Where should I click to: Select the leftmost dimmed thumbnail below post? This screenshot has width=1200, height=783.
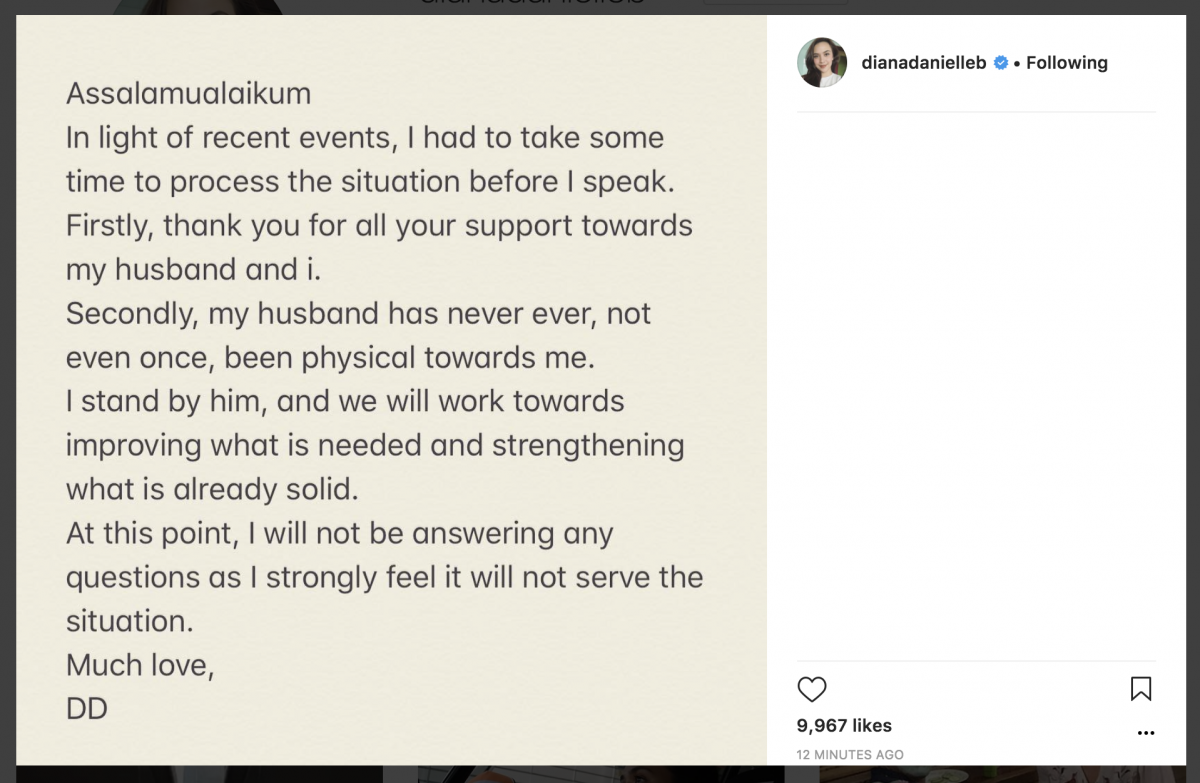[200, 774]
